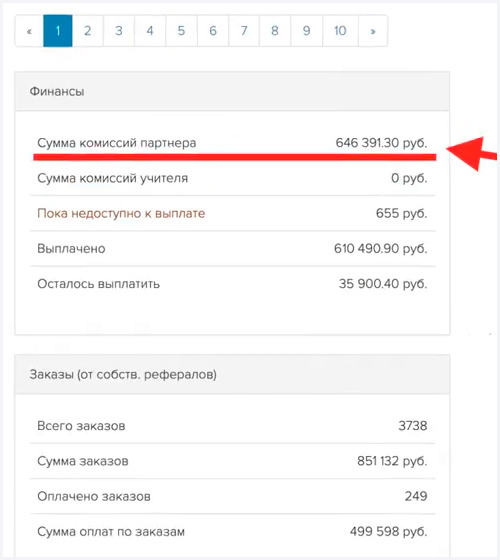
Task: Open page 6 in pagination
Action: [x=213, y=31]
